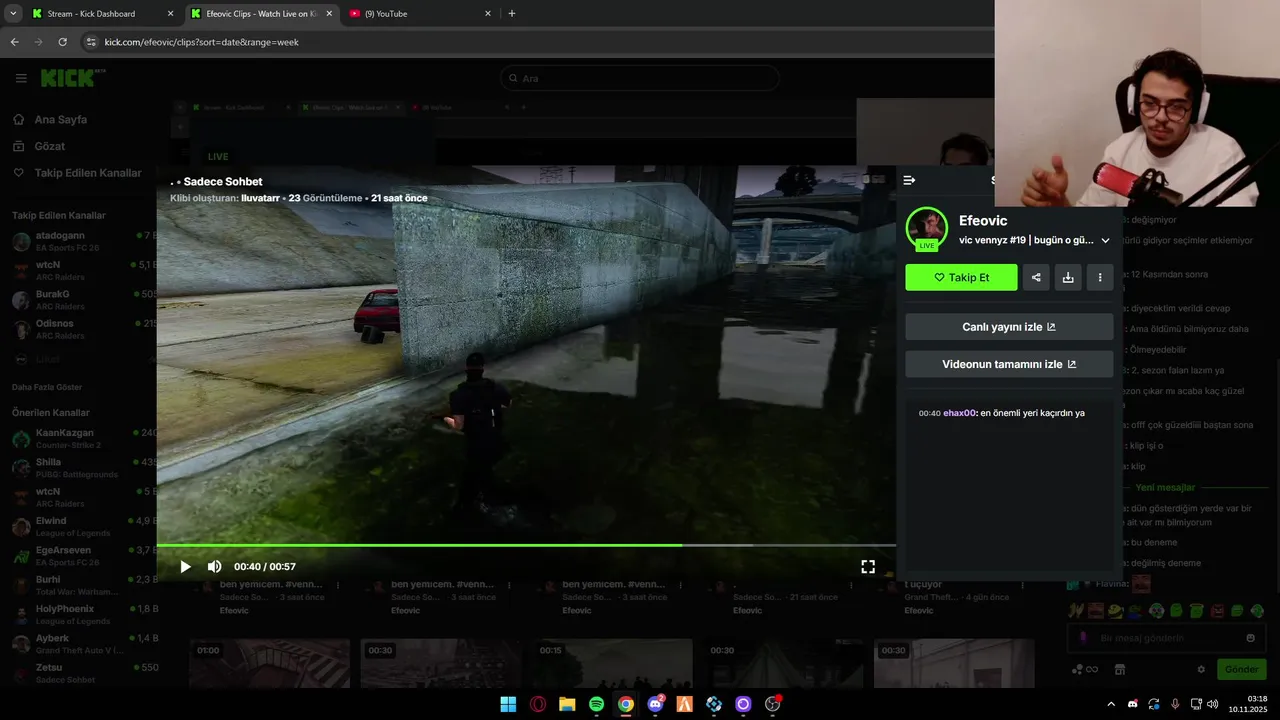This screenshot has height=720, width=1280.
Task: Open Windows Start menu
Action: [x=508, y=704]
